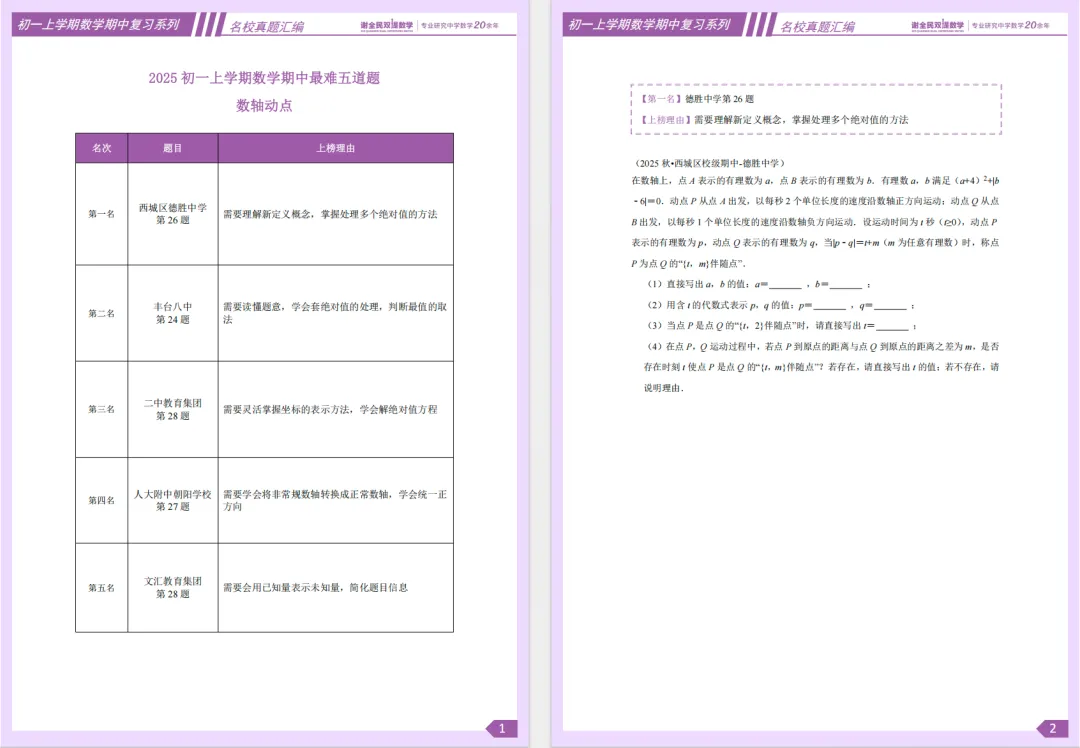
Task: Click the reason "需要灵活掌握坐标的表示方法，学会解绝对值方程"
Action: 330,409
